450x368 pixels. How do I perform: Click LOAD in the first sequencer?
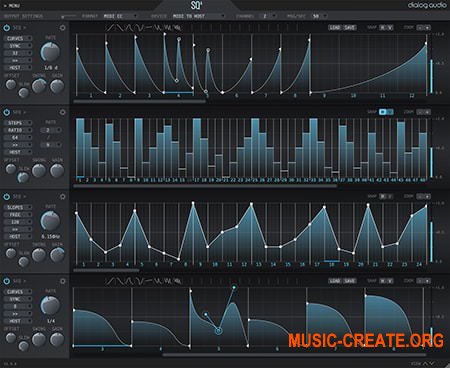pyautogui.click(x=335, y=28)
